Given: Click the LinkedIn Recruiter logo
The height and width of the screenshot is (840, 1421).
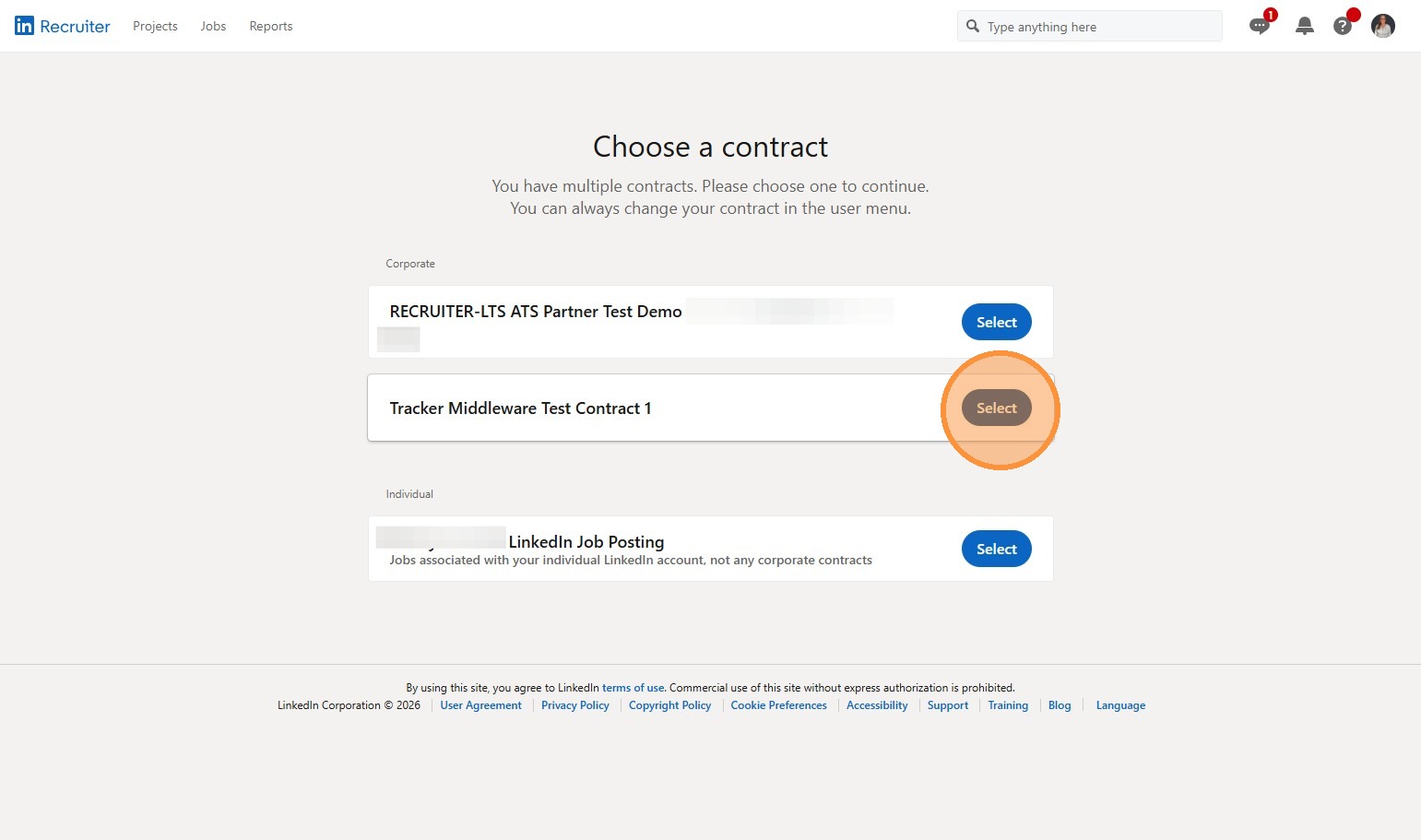Looking at the screenshot, I should coord(63,26).
